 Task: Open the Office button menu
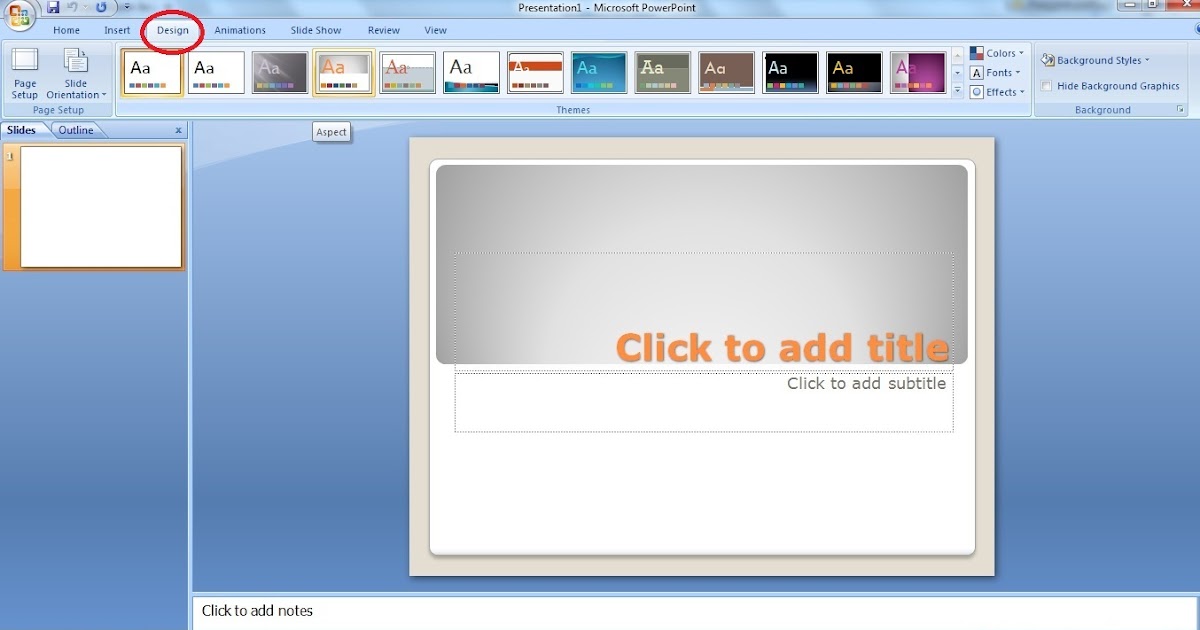pyautogui.click(x=19, y=14)
